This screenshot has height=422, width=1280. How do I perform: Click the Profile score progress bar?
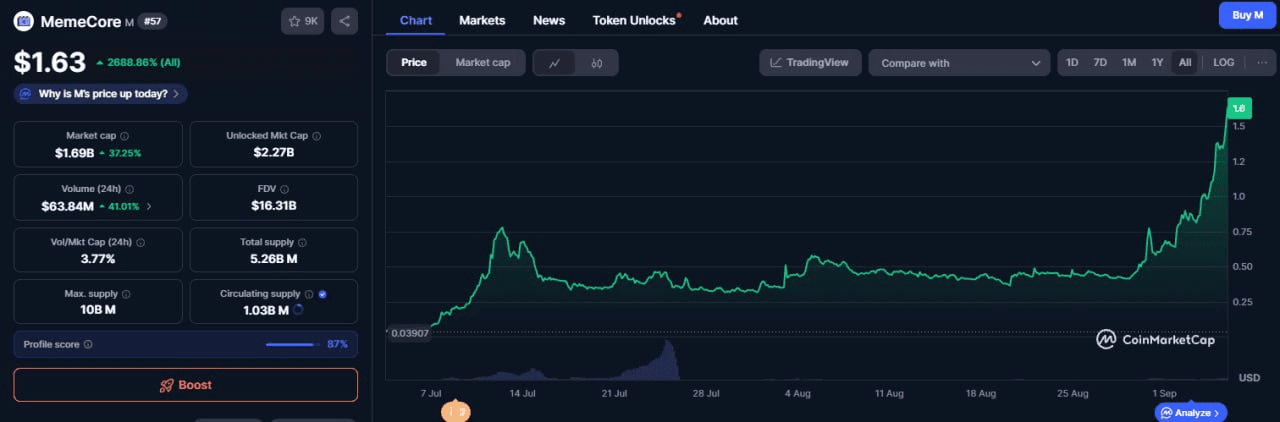click(x=292, y=344)
